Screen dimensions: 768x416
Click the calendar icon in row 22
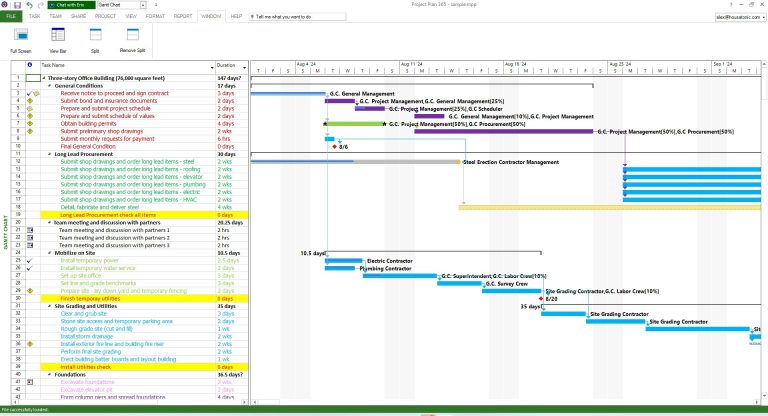[30, 238]
